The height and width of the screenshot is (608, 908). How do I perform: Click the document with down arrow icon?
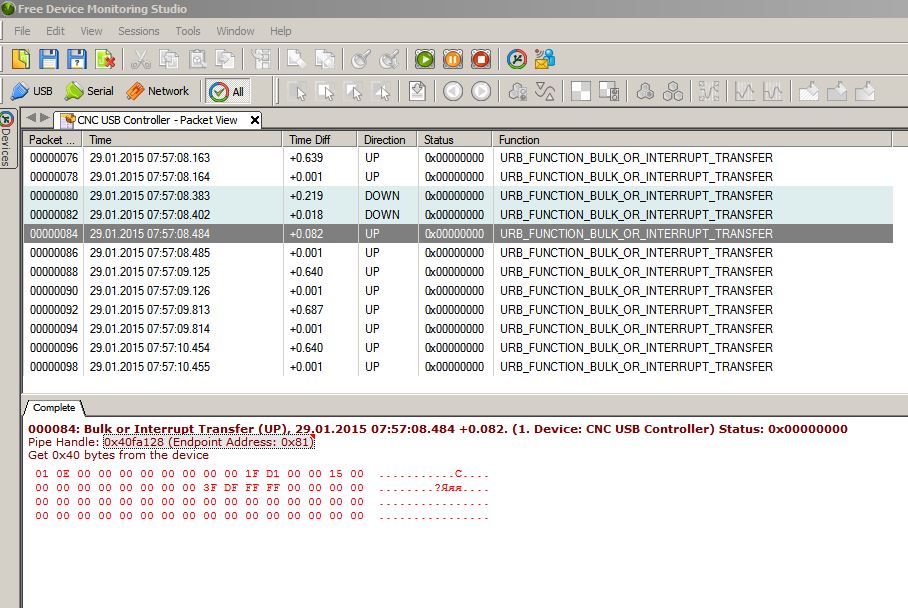(417, 91)
